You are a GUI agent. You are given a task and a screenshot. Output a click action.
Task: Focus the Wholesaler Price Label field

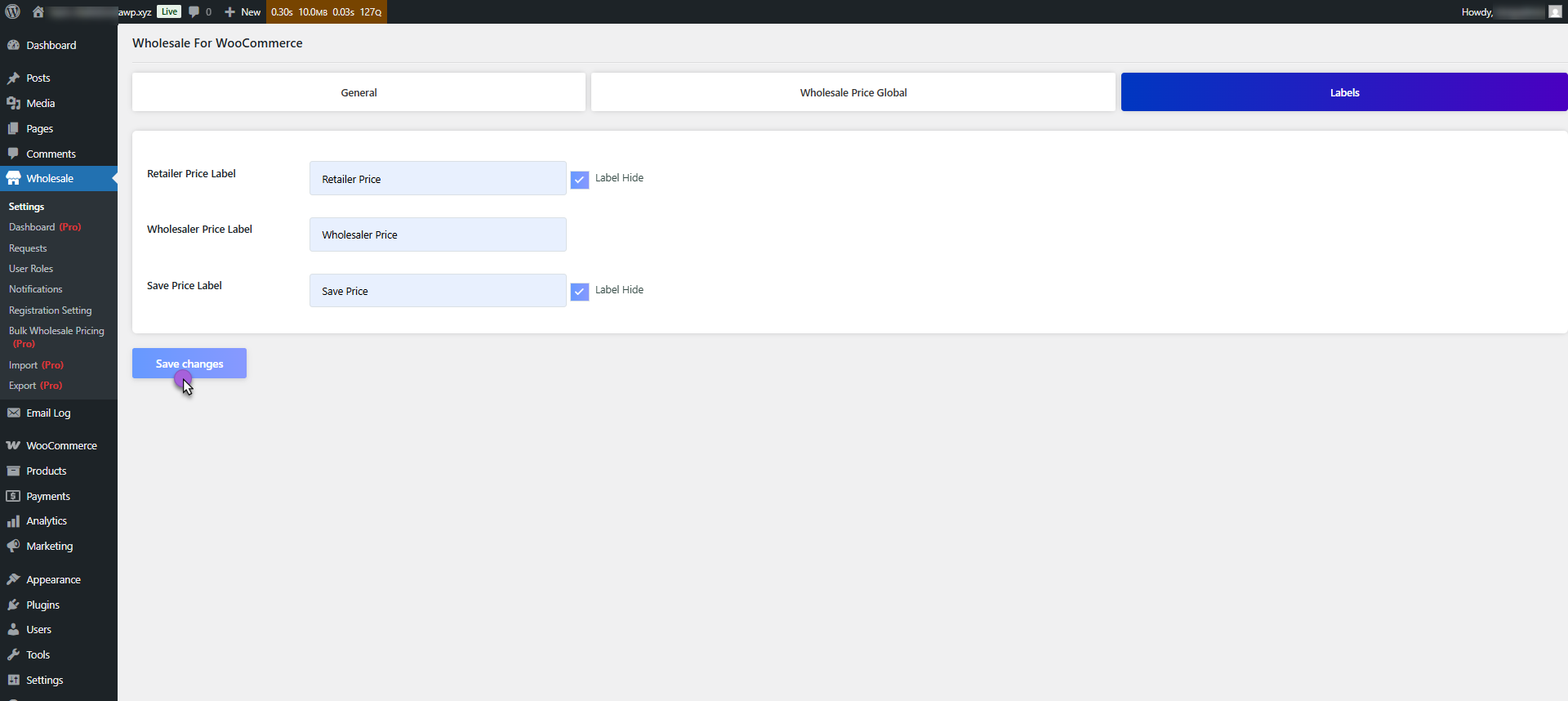(x=438, y=234)
